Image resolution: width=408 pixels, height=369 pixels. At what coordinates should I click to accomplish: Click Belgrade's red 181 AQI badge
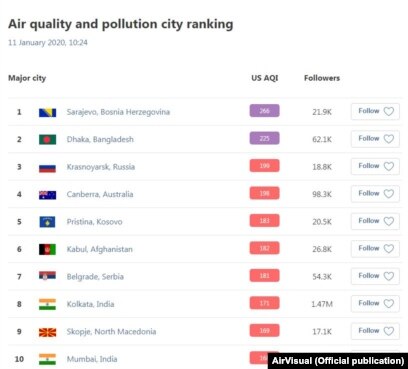pyautogui.click(x=265, y=276)
